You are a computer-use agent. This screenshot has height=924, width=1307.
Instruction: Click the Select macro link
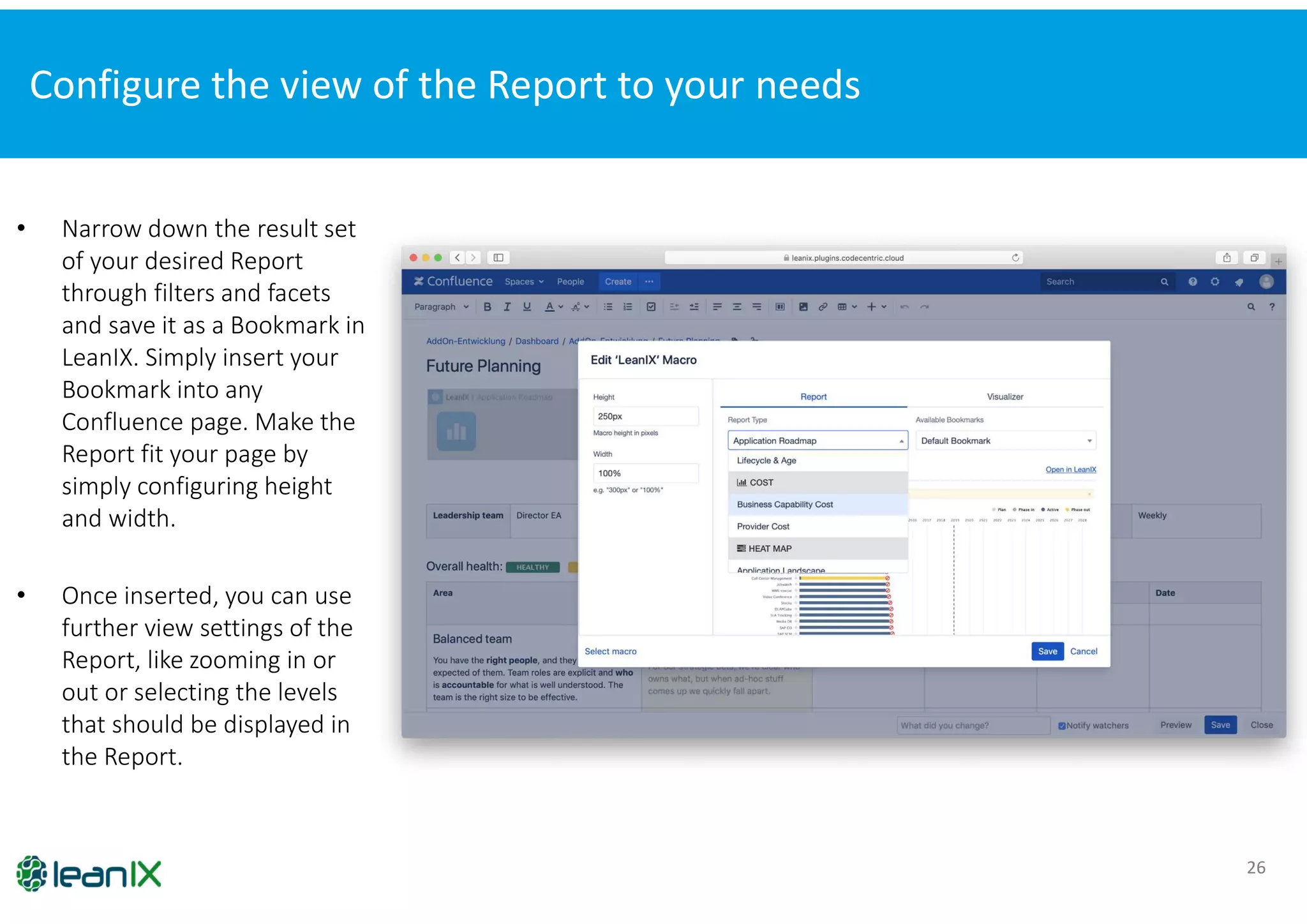(611, 652)
